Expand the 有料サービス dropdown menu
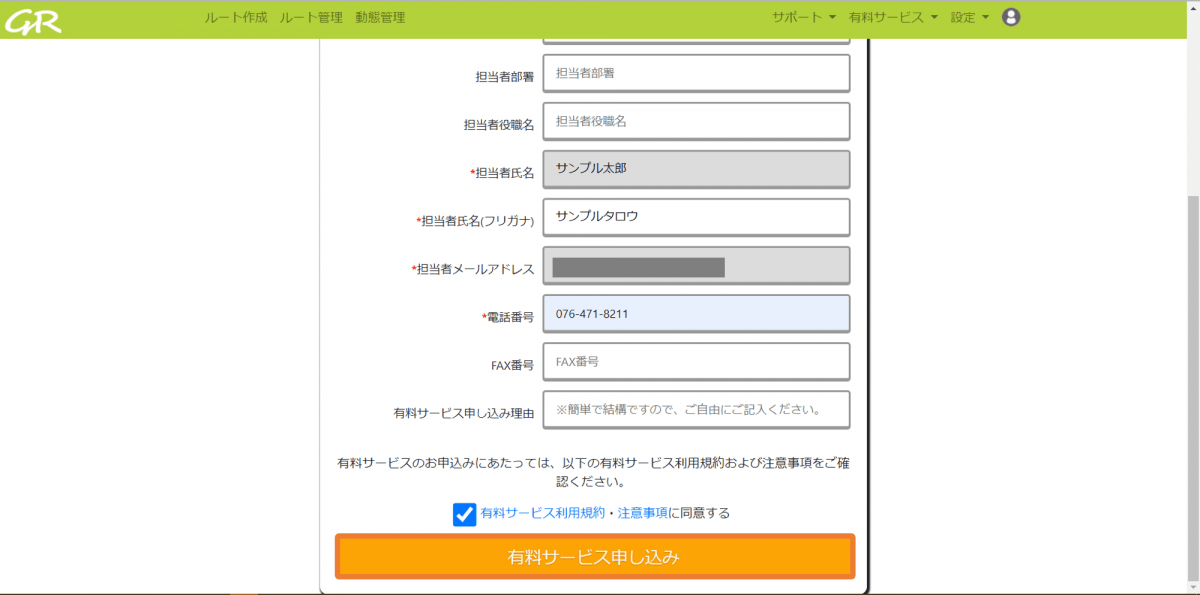 893,17
